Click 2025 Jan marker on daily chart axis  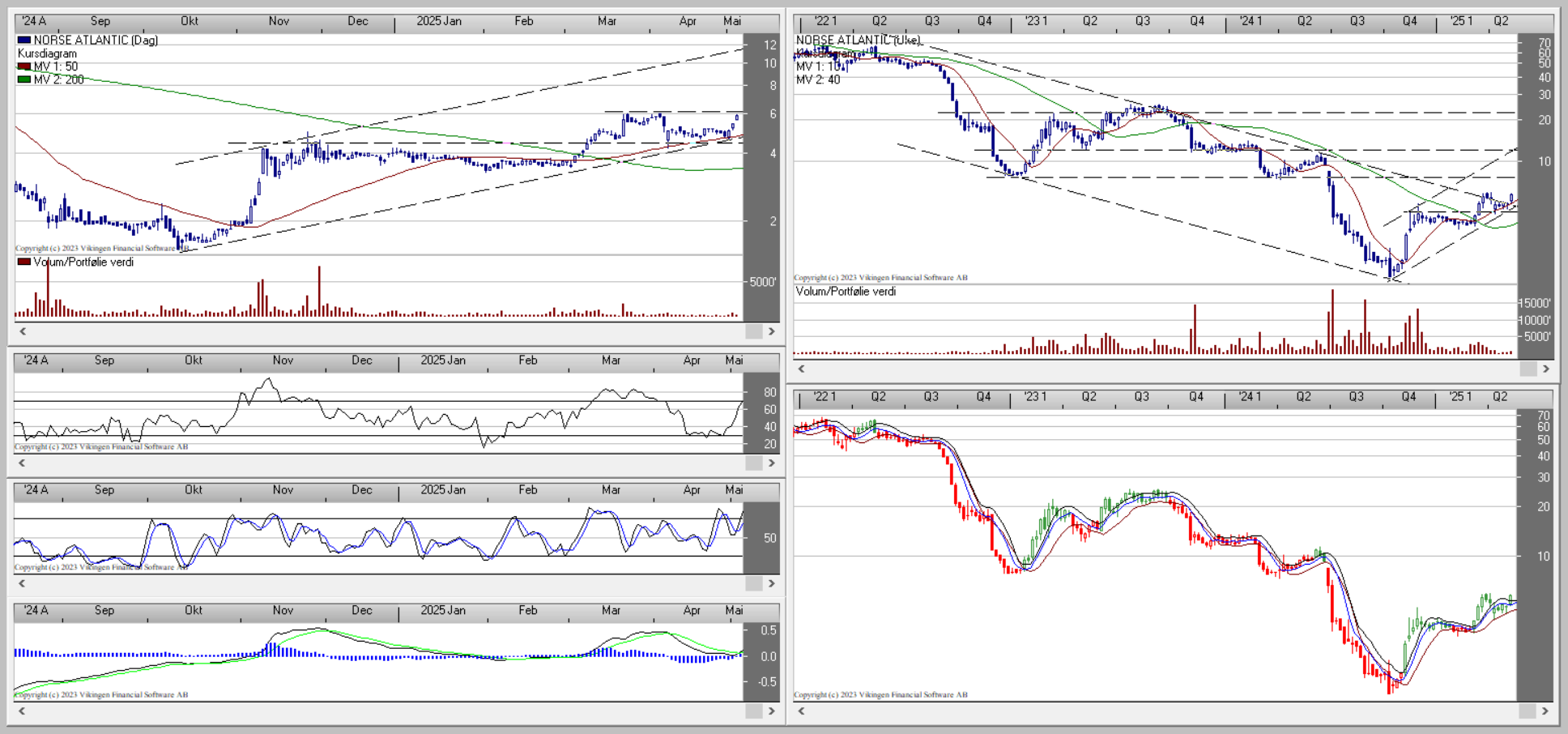click(439, 21)
